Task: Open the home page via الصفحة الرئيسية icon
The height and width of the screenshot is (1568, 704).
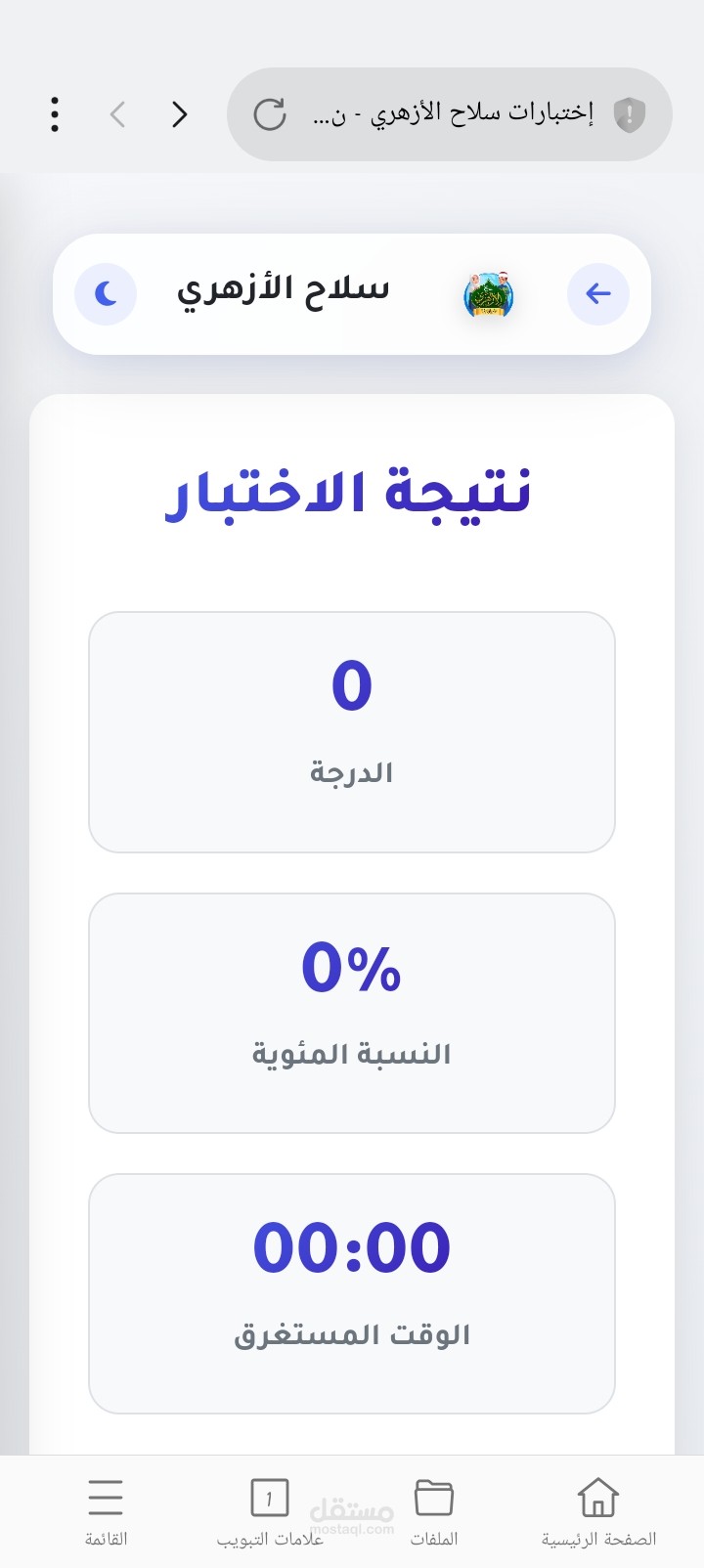Action: pyautogui.click(x=597, y=1496)
